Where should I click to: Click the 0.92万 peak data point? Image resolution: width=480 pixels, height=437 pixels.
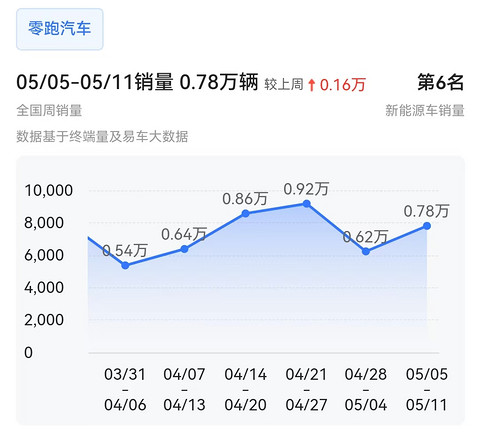click(307, 204)
